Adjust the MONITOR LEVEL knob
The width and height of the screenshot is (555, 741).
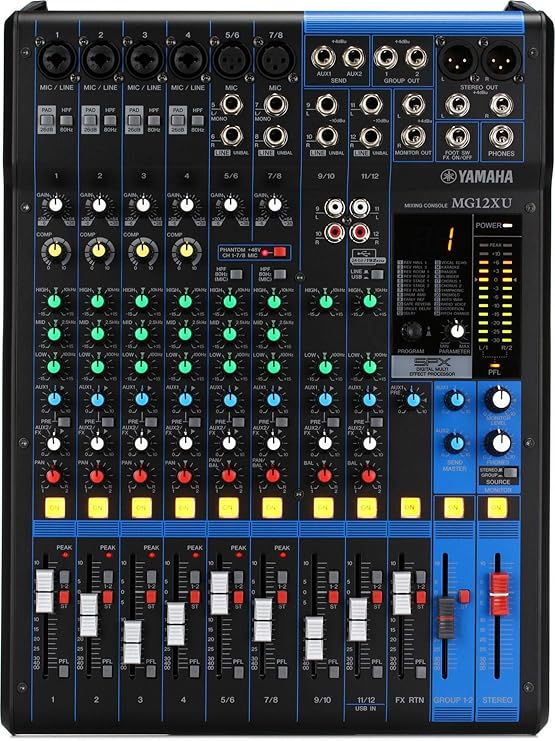tap(498, 399)
